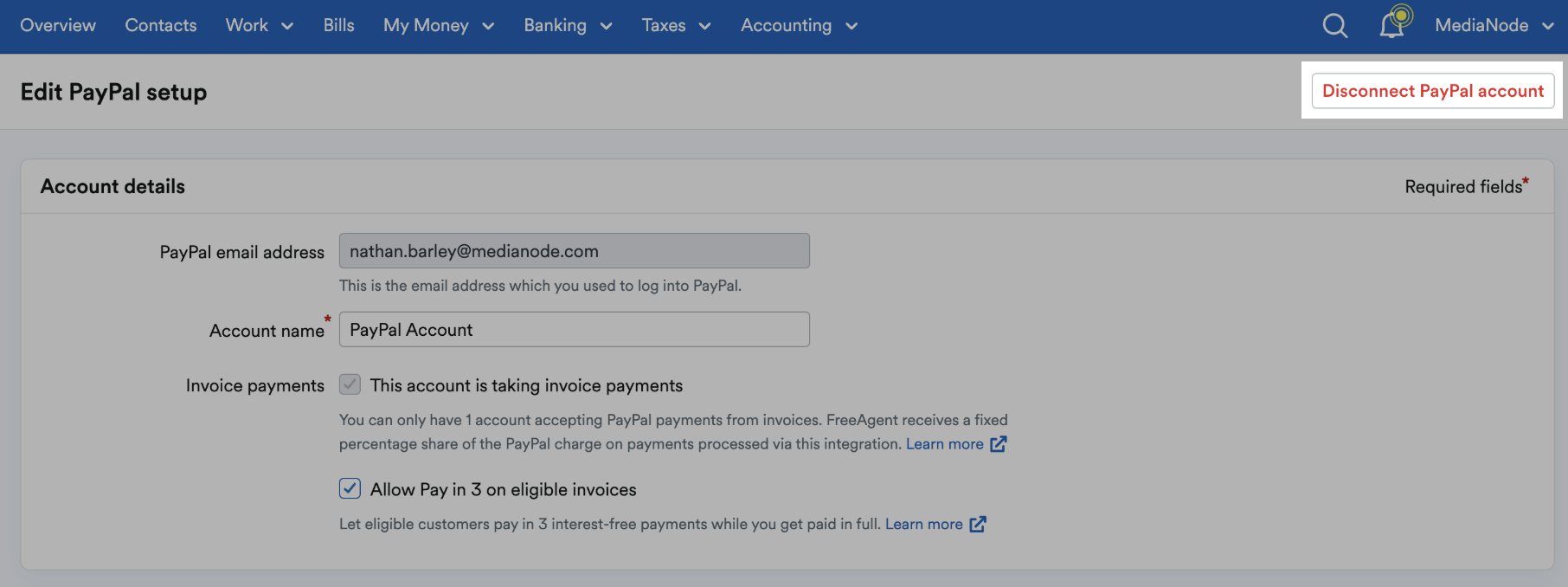Screen dimensions: 1568x587
Task: Follow Learn more link about invoice payments
Action: [x=945, y=444]
